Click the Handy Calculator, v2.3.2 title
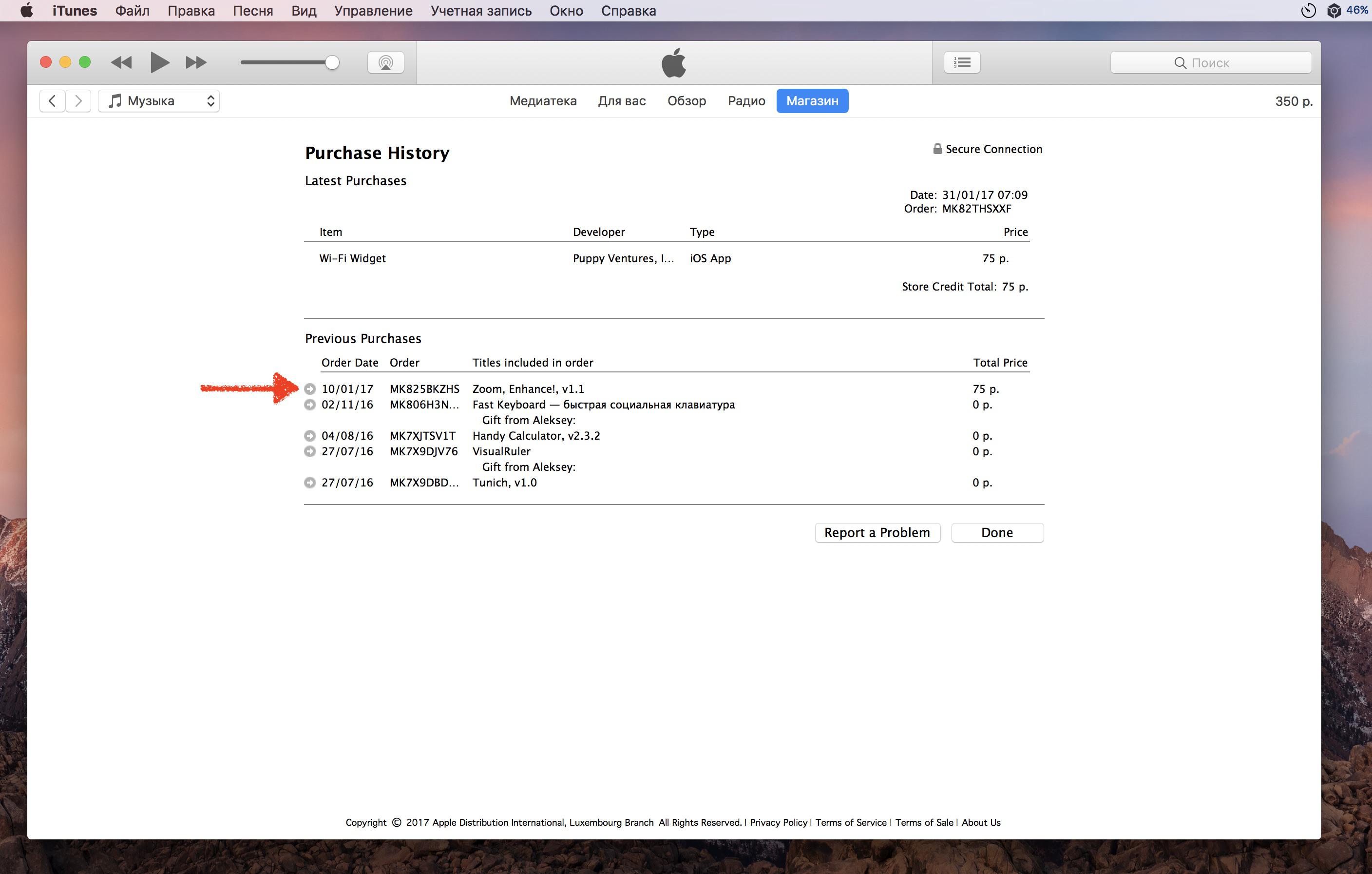The image size is (1372, 874). (536, 436)
